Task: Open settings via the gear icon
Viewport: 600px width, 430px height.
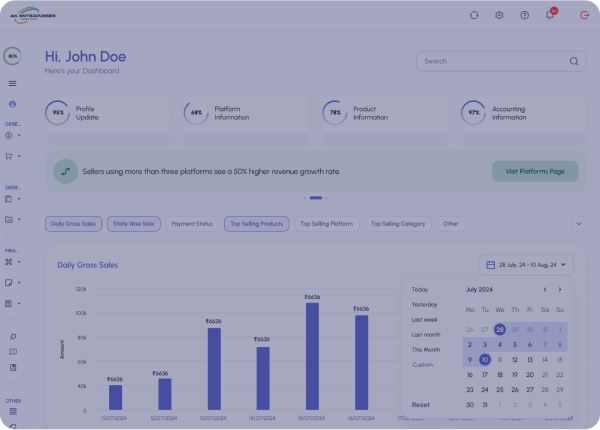Action: [x=499, y=15]
